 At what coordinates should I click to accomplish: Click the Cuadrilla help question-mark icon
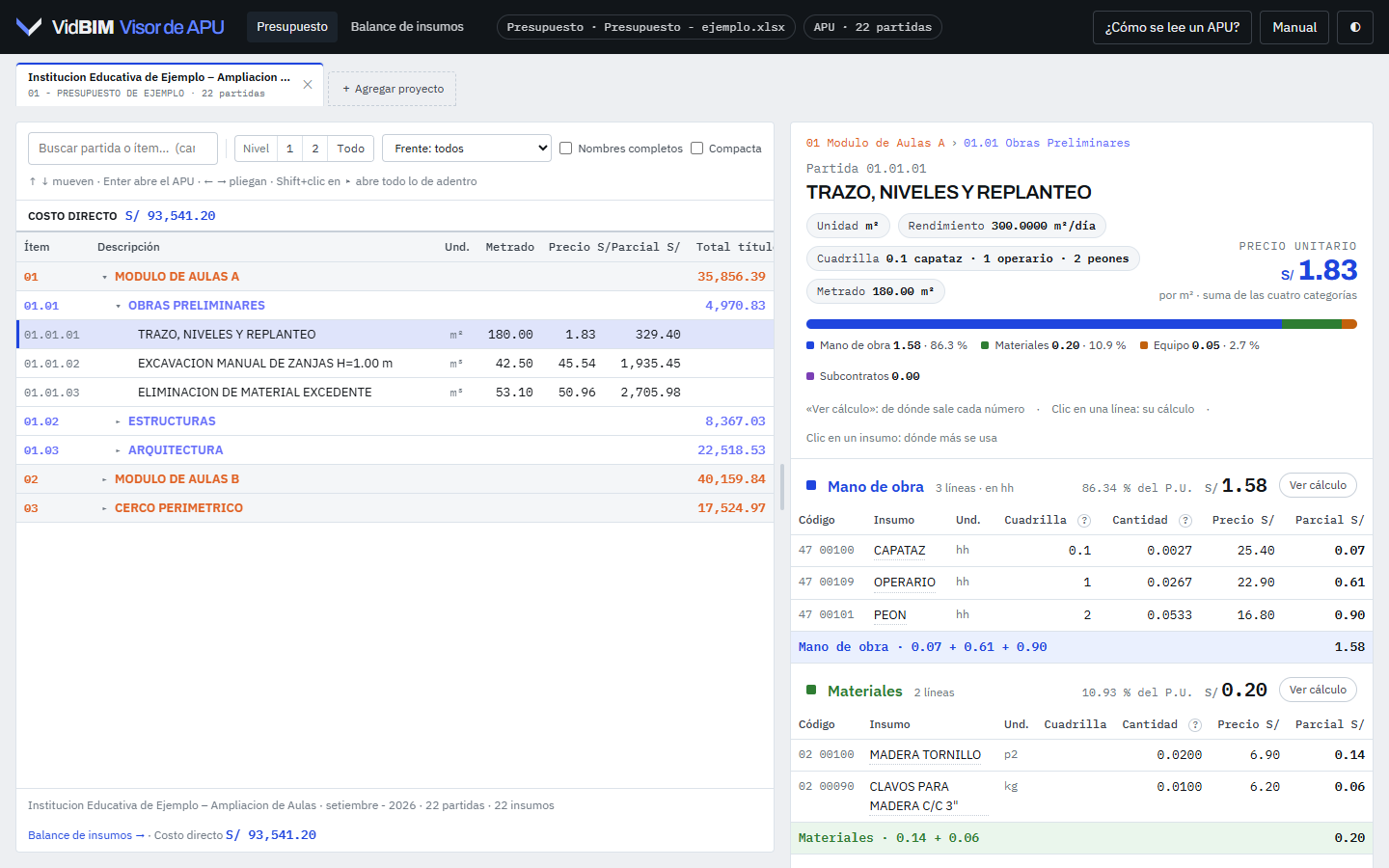click(1084, 521)
